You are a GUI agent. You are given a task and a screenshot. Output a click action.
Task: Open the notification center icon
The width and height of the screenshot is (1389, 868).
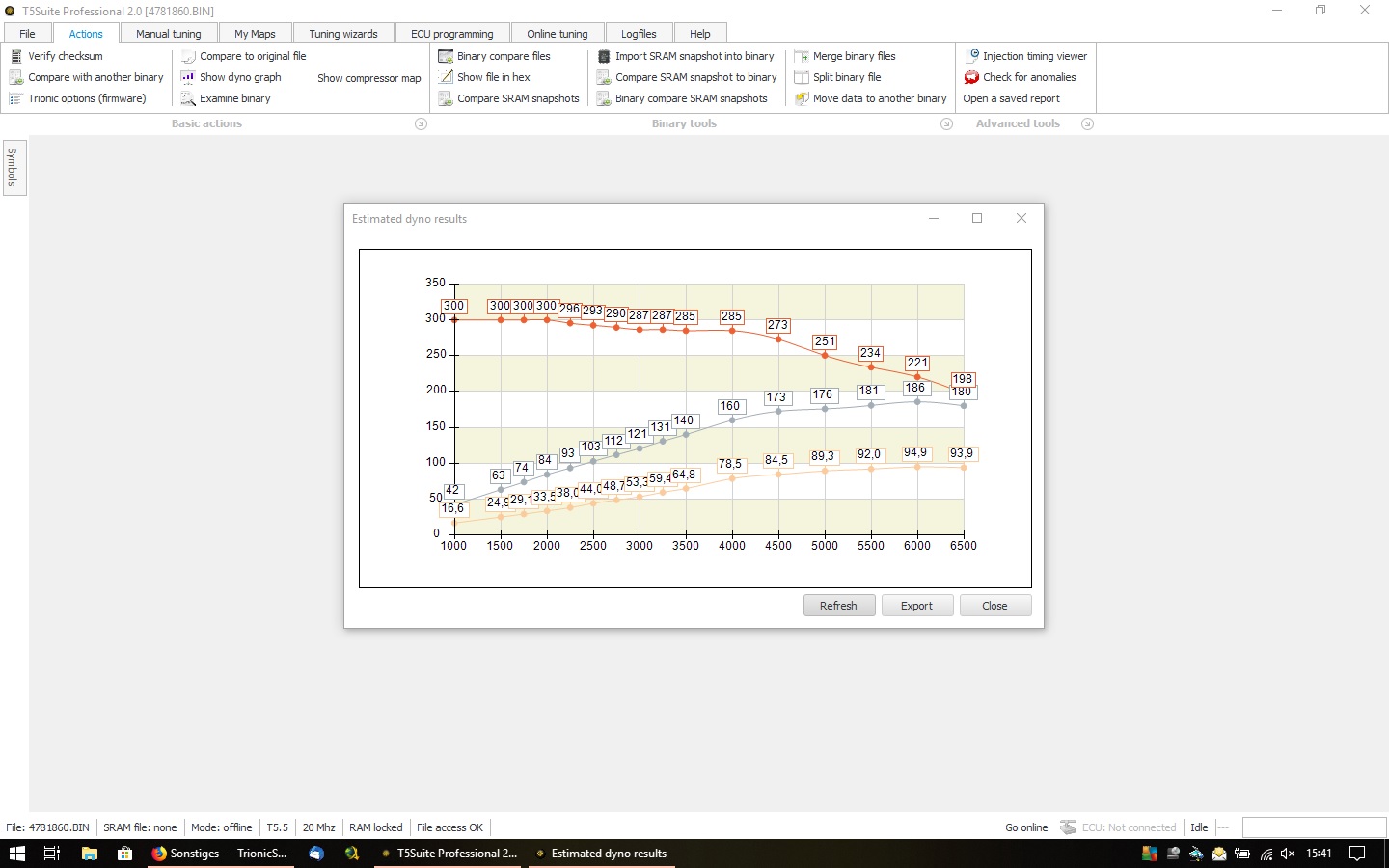(x=1357, y=854)
